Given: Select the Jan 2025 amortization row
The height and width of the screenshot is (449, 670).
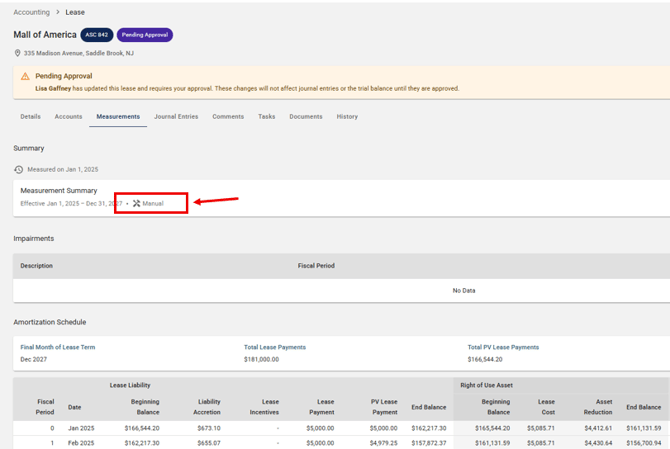Looking at the screenshot, I should pos(80,428).
